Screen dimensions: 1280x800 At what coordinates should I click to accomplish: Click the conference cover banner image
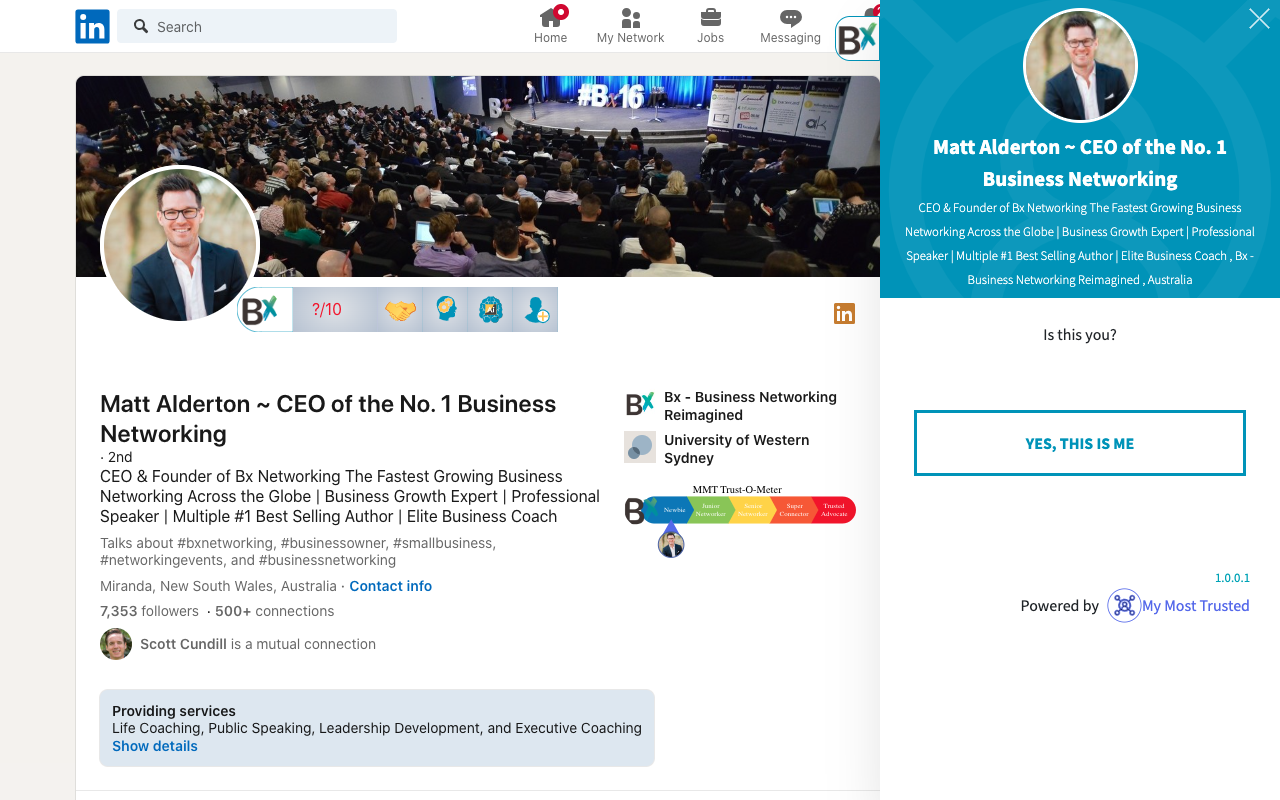[478, 176]
